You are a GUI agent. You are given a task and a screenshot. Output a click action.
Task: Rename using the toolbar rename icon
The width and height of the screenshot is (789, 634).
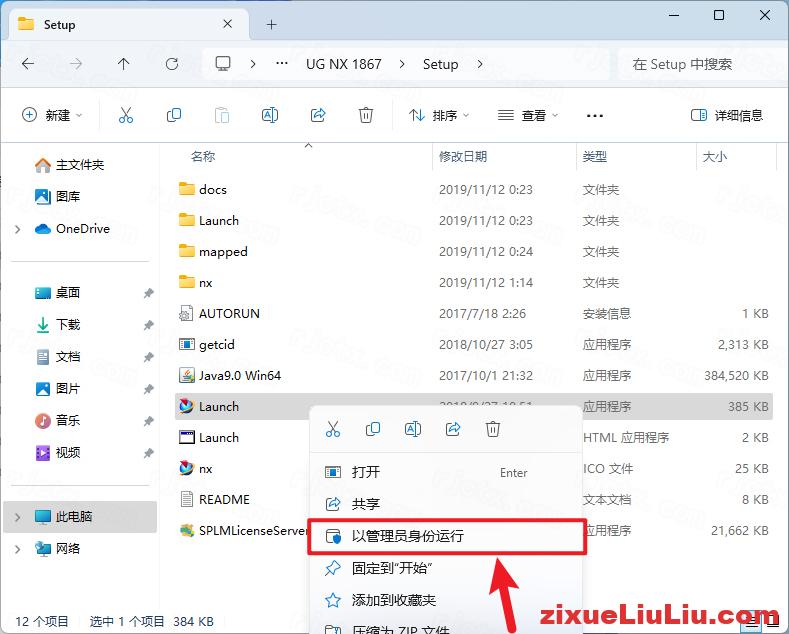click(270, 115)
